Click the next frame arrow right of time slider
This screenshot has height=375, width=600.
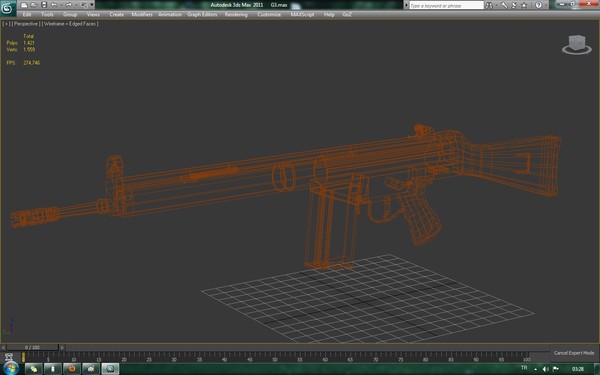tap(62, 347)
